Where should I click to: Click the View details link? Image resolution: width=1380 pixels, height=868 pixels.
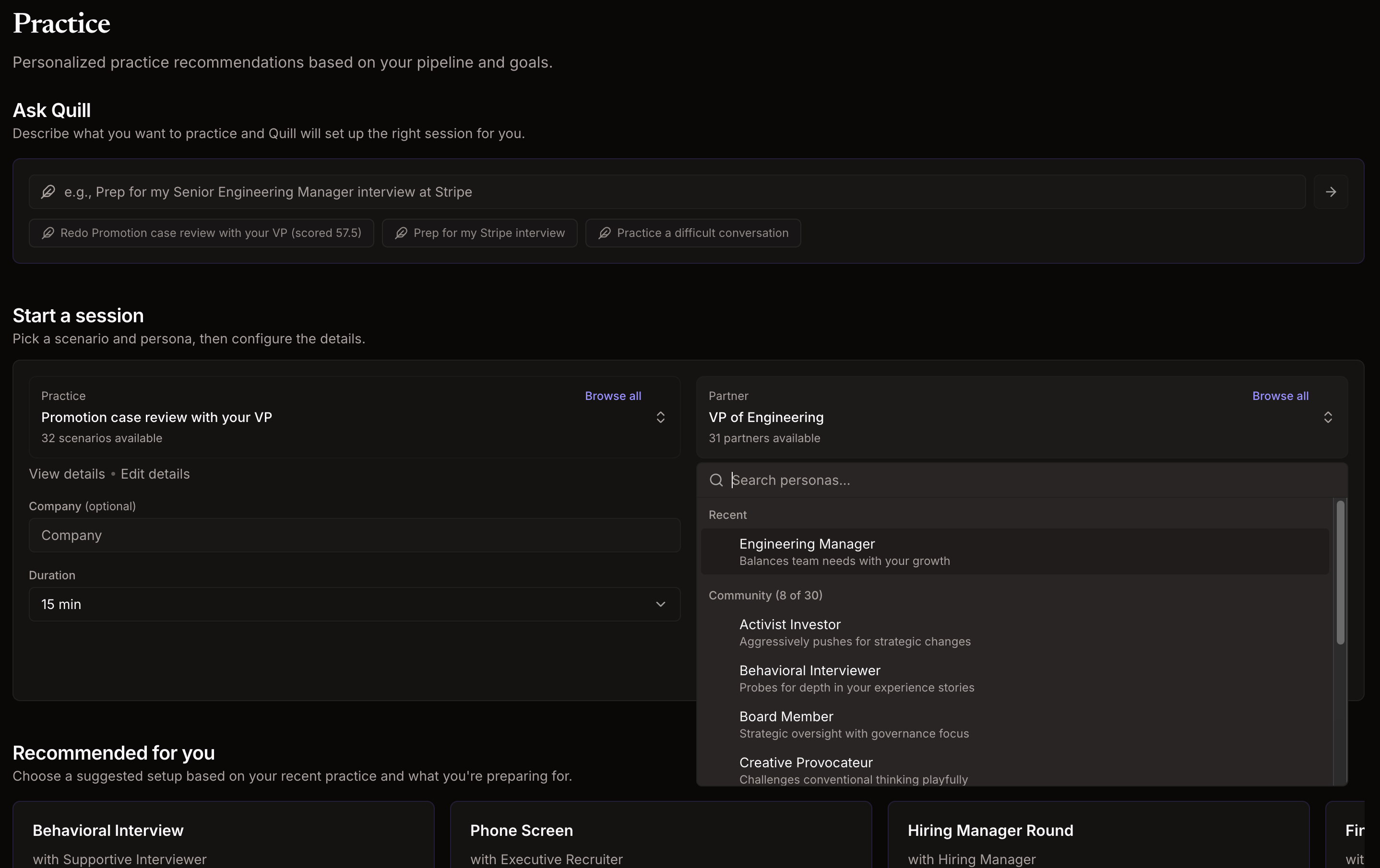[67, 474]
